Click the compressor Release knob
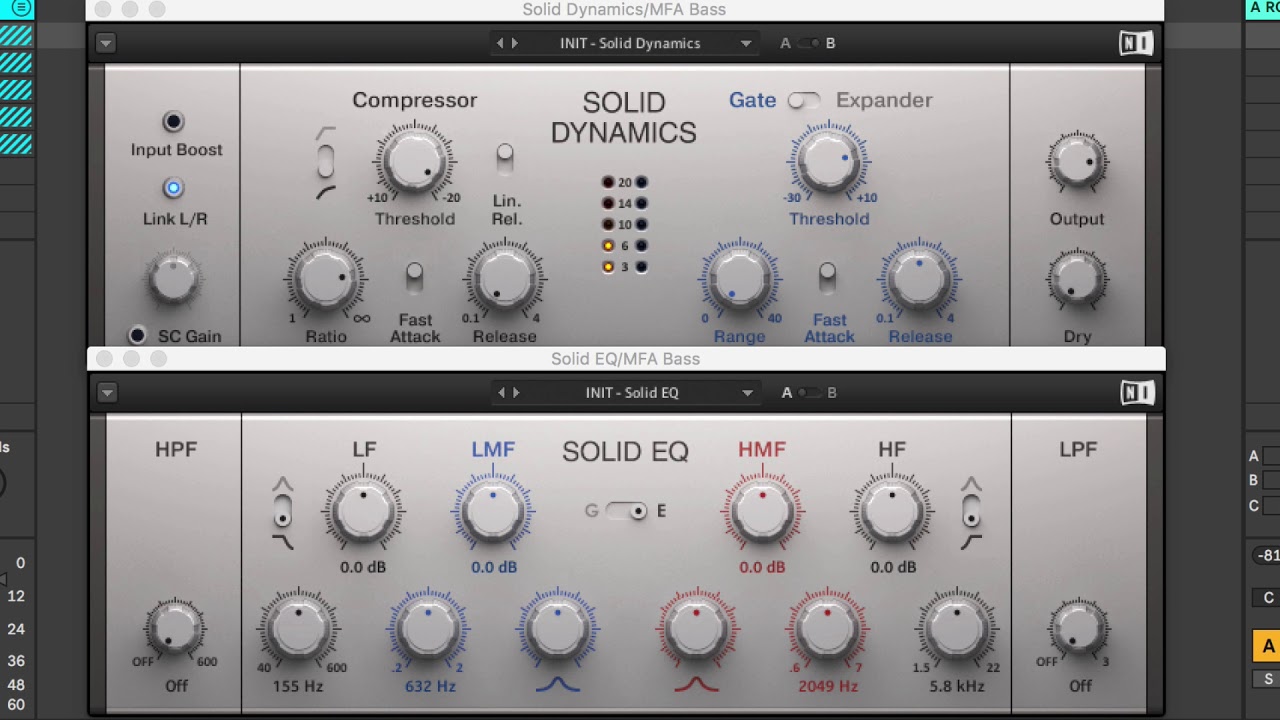1280x720 pixels. tap(505, 279)
